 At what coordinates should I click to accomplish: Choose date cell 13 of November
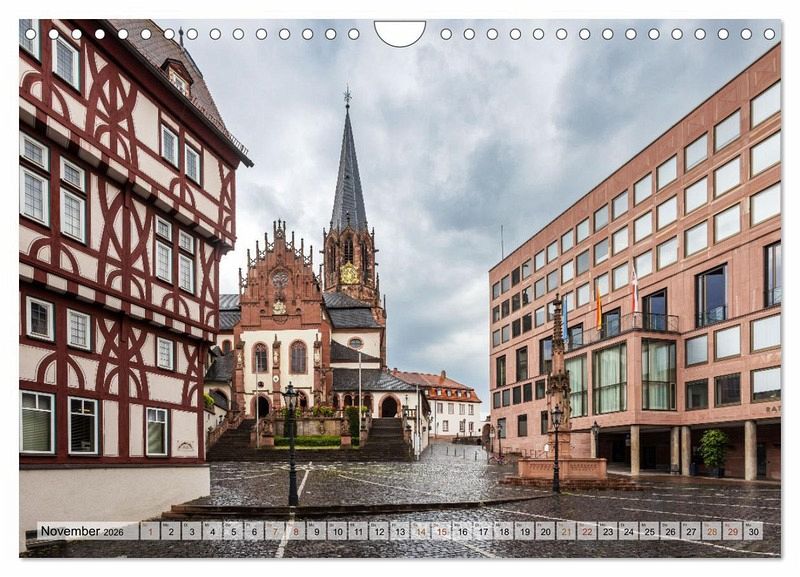point(400,531)
